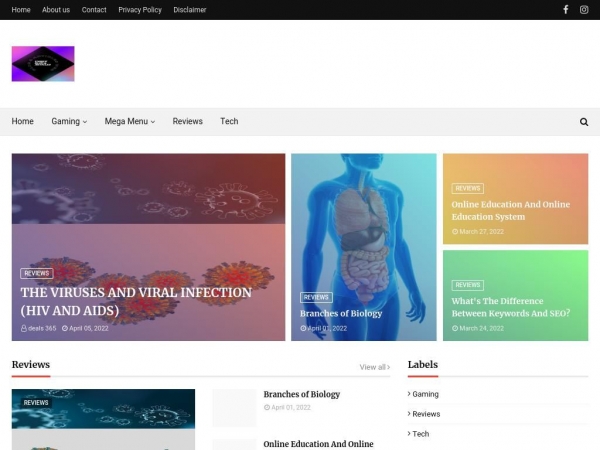
Task: Expand the Gaming menu chevron
Action: coord(85,122)
